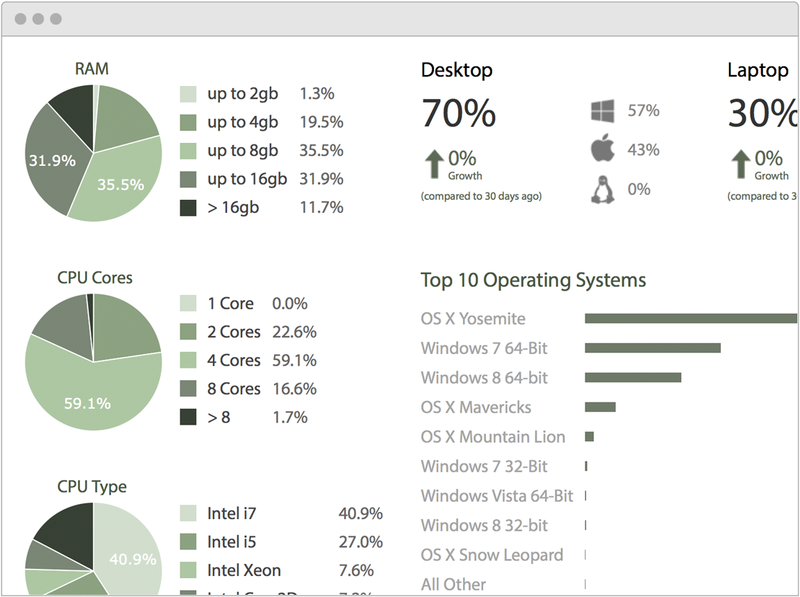The image size is (800, 597).
Task: Click the 'Intel i7' legend label
Action: 232,514
